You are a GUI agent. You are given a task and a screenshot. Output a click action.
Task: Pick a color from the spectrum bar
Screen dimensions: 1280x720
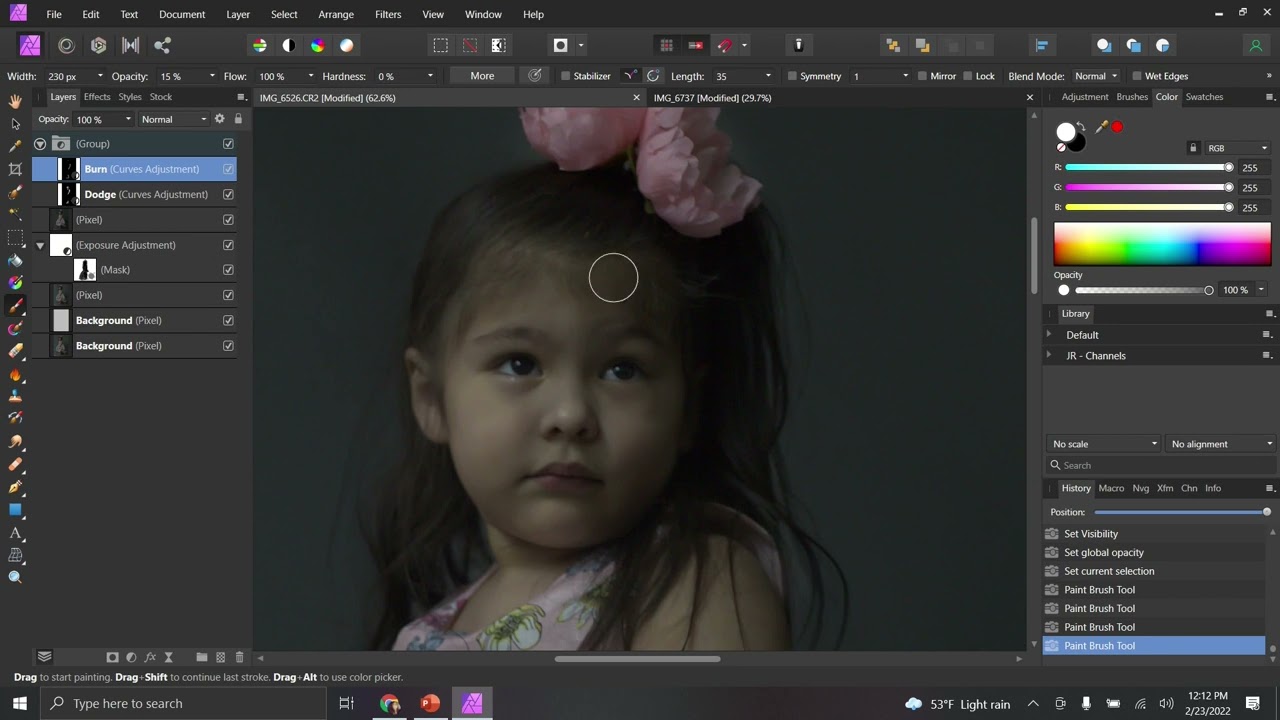pos(1162,244)
